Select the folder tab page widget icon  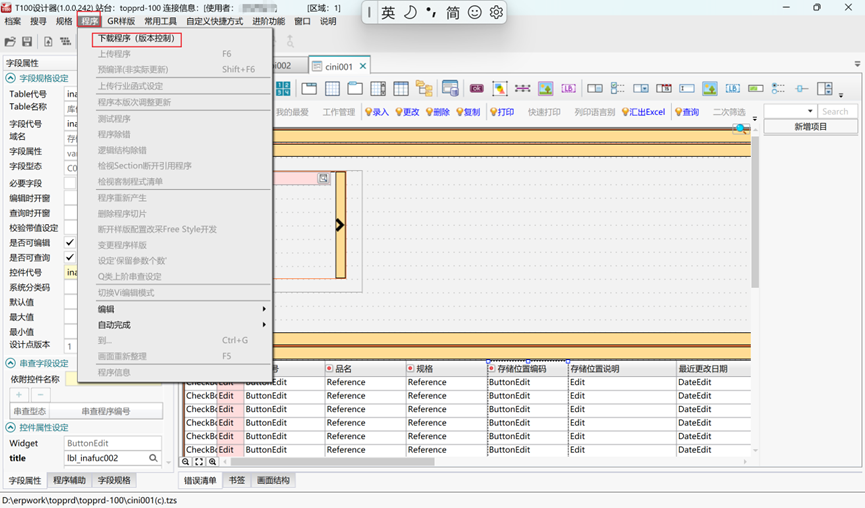coord(355,88)
